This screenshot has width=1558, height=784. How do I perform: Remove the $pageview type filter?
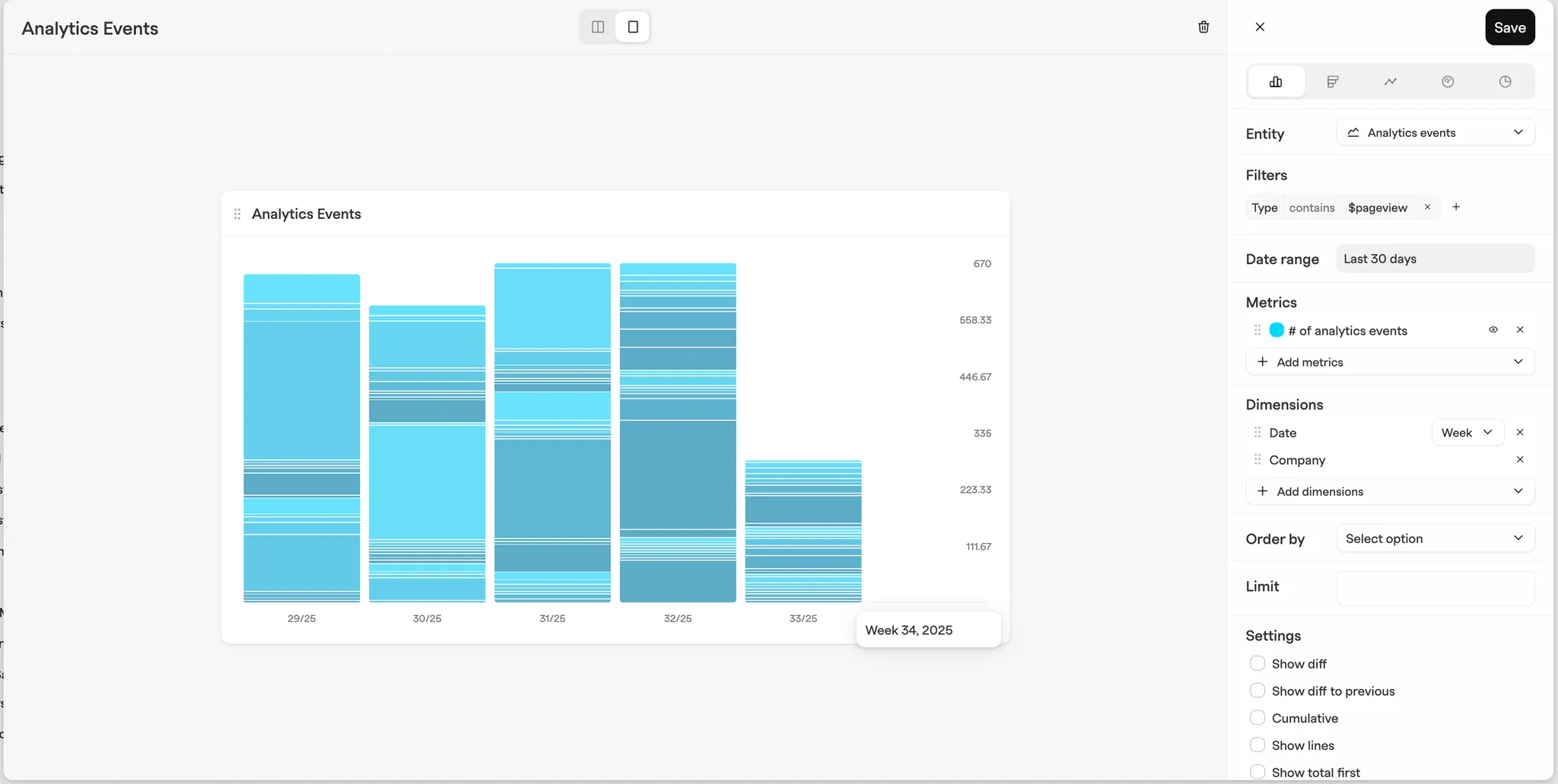(x=1428, y=207)
